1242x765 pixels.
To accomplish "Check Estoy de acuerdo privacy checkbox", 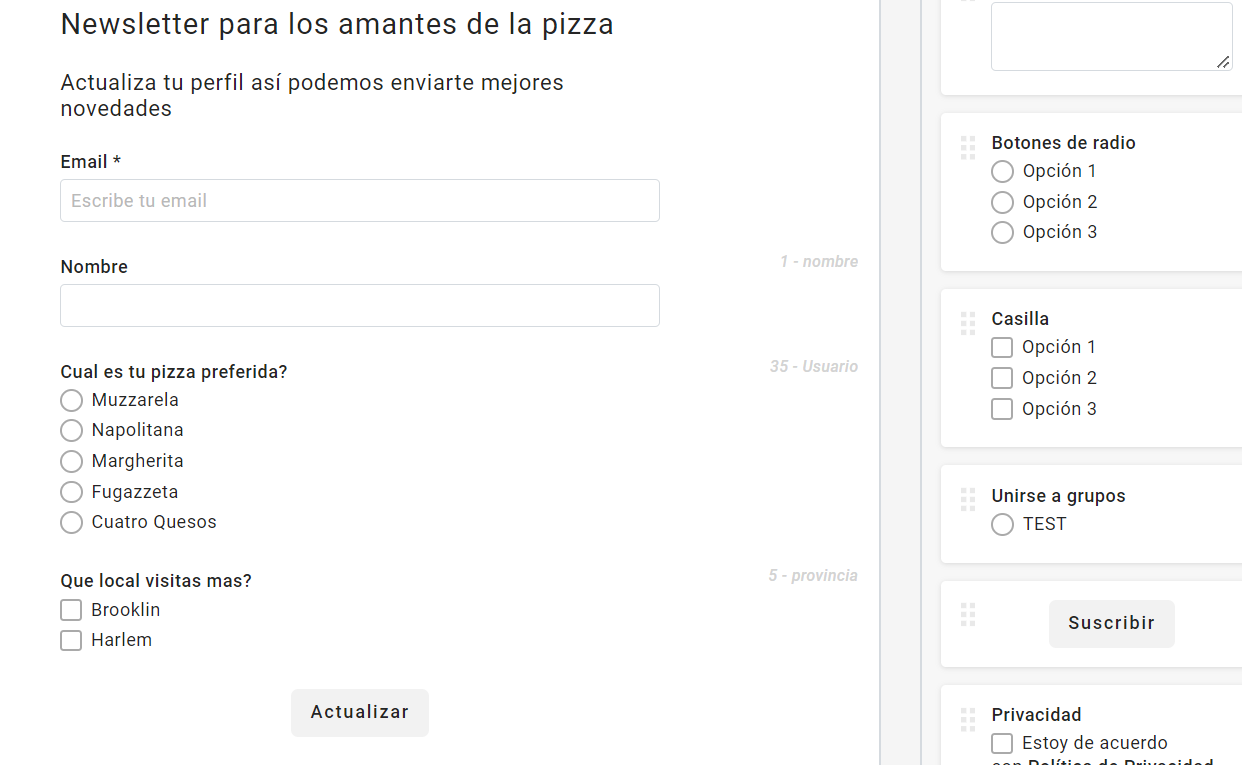I will pos(1002,743).
